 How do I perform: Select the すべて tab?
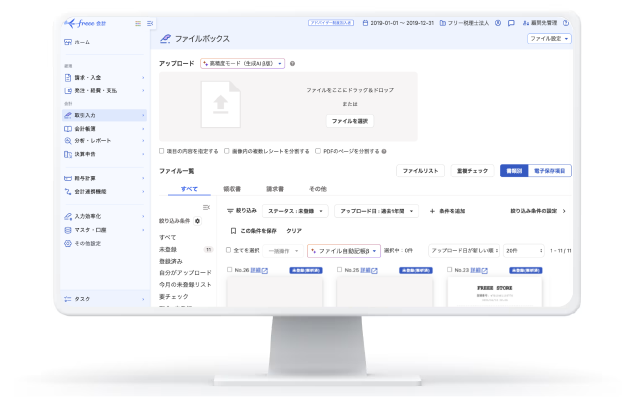pos(189,189)
